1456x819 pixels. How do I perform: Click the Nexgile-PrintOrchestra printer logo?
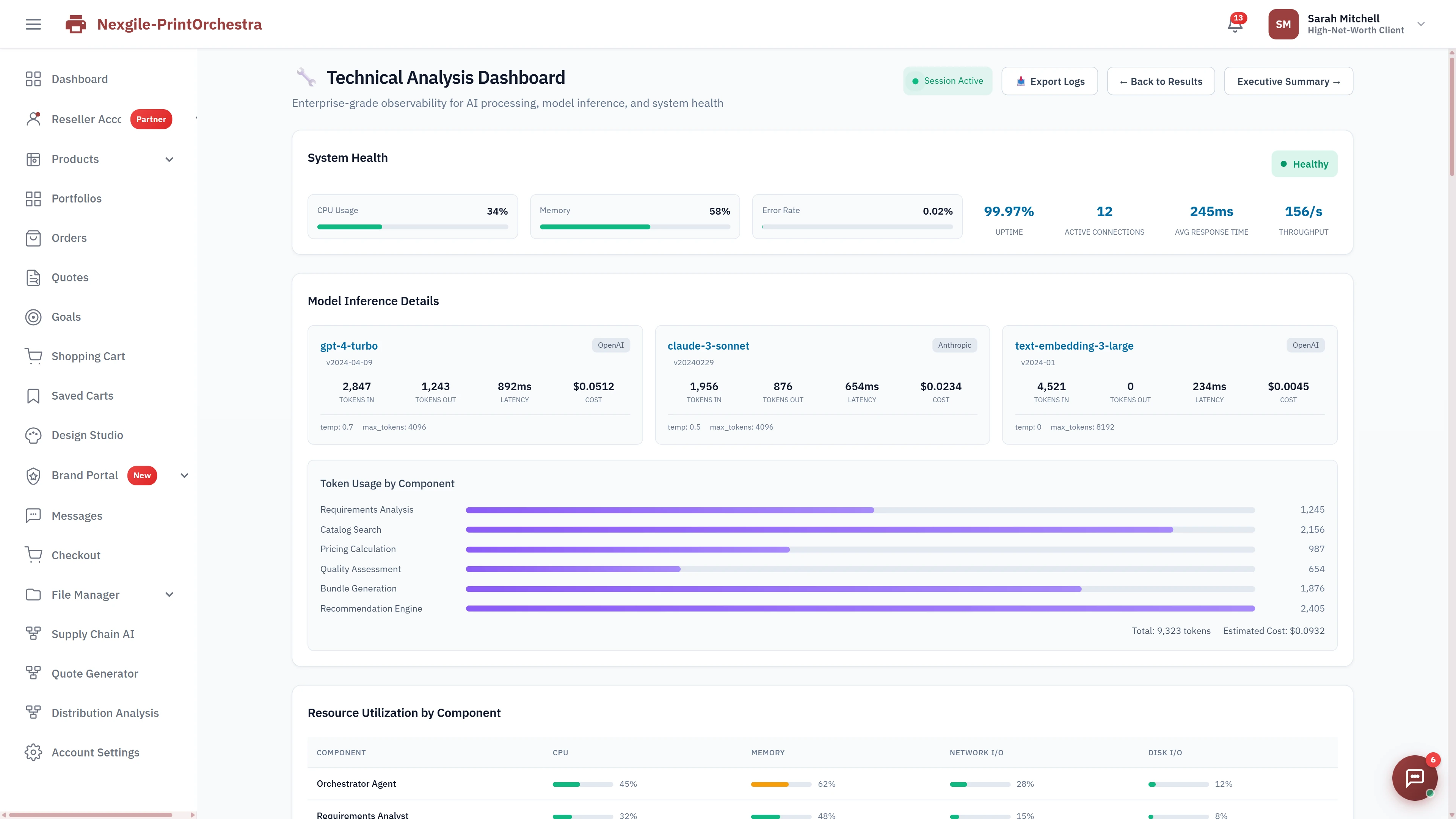tap(75, 24)
